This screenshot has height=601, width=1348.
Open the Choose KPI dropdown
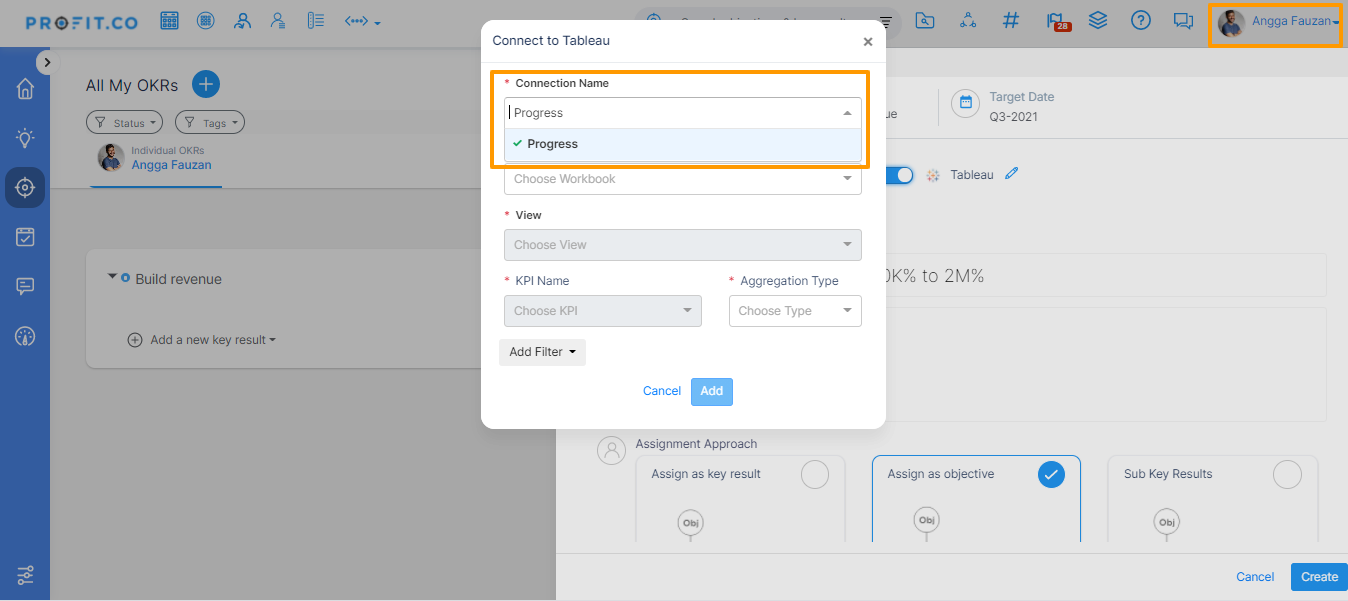(603, 311)
